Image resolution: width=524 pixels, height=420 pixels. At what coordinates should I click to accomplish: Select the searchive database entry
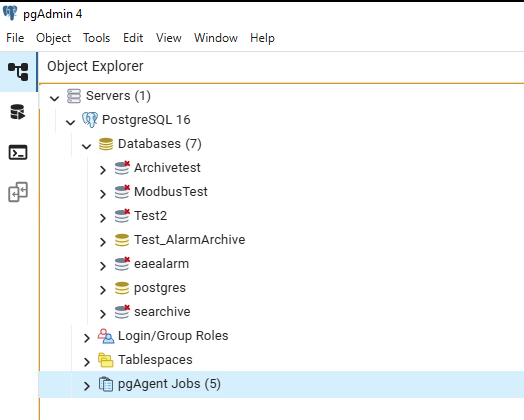tap(162, 312)
